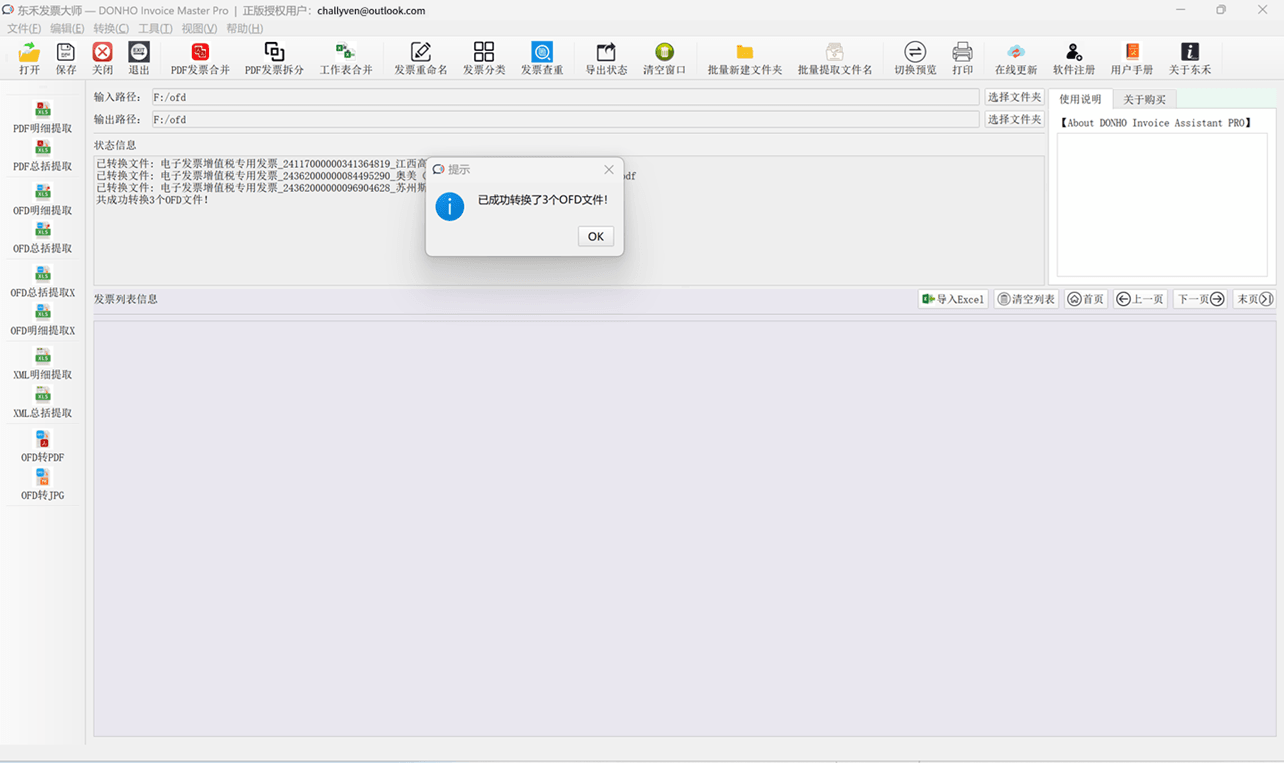Select PDF明细提取 in the sidebar

tap(43, 118)
